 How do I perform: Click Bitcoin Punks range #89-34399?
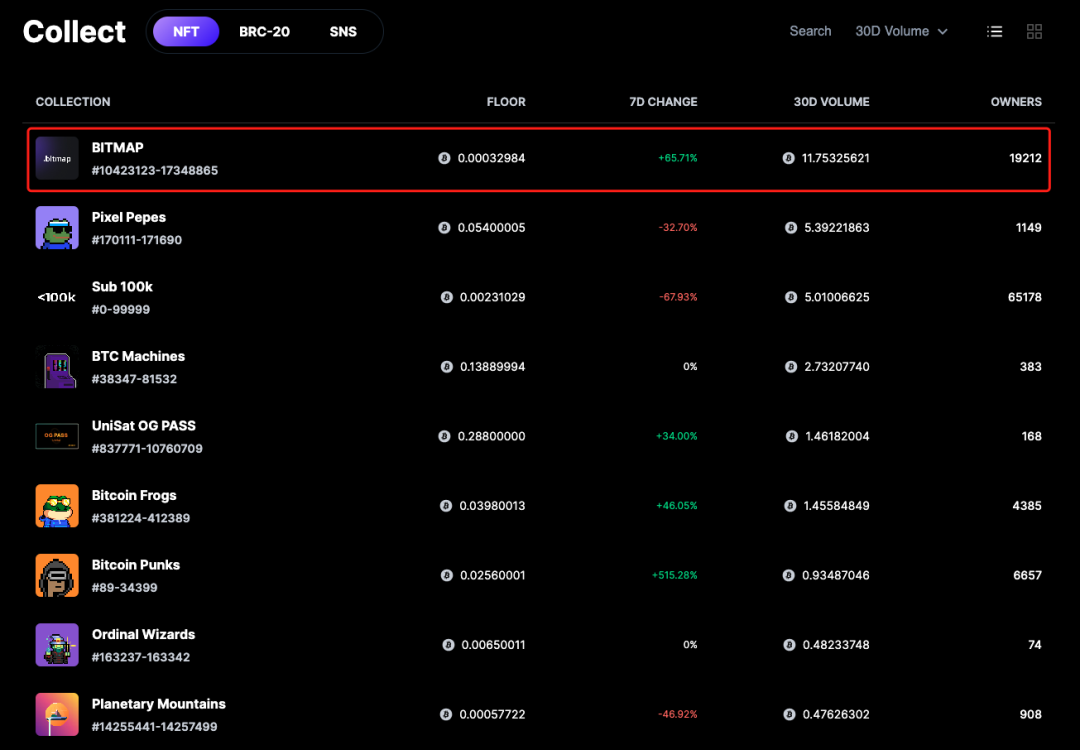click(125, 588)
